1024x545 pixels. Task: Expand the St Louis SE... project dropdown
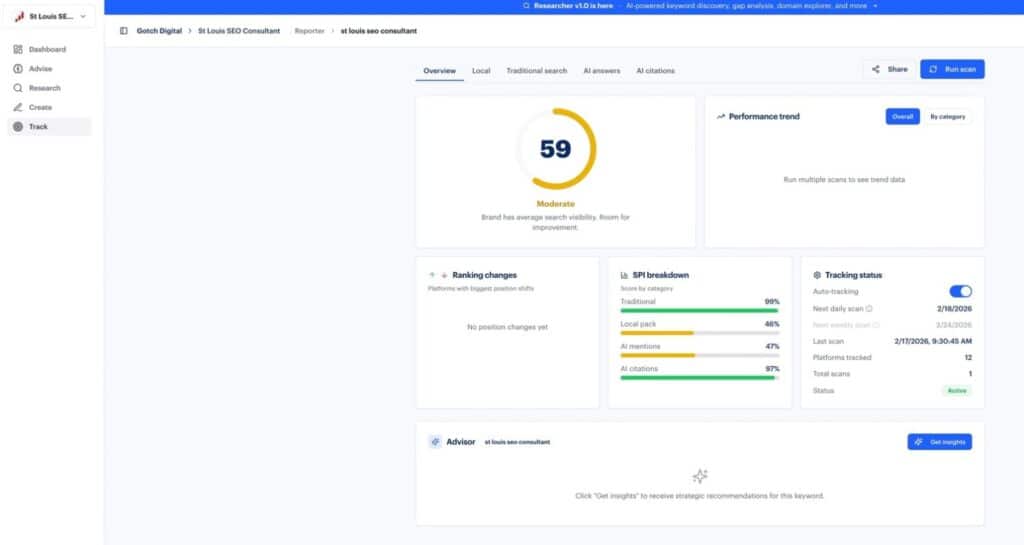tap(49, 16)
